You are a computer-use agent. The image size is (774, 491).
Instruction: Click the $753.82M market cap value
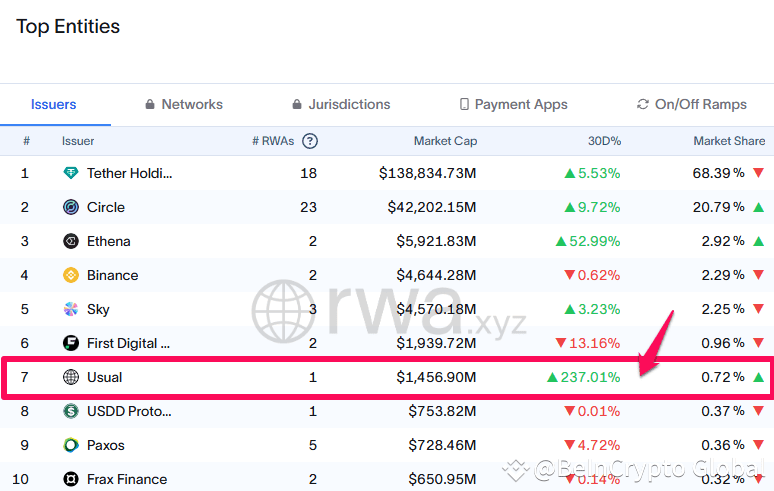[442, 412]
